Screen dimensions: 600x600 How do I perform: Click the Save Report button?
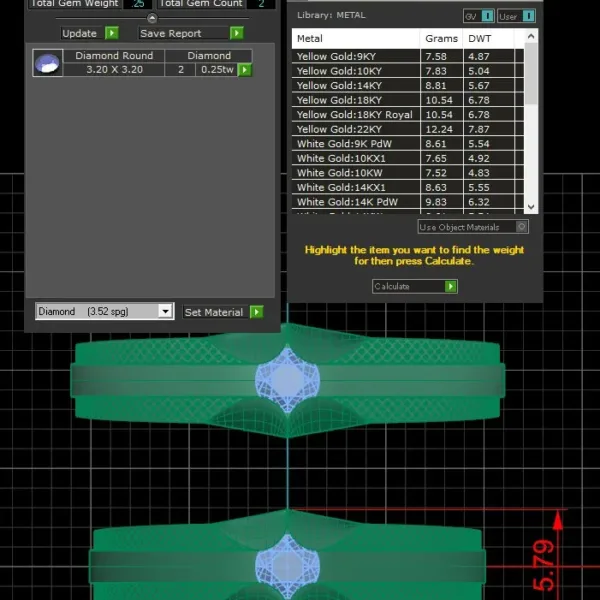tap(191, 33)
